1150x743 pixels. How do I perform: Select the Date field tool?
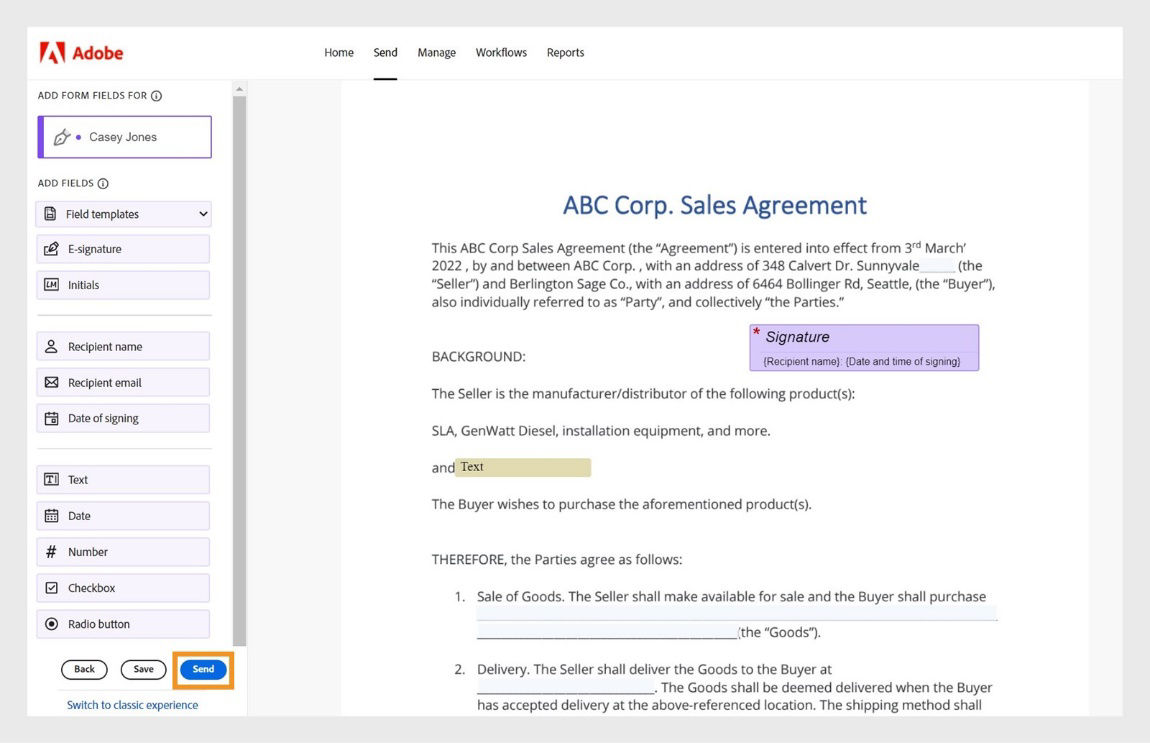pyautogui.click(x=123, y=515)
